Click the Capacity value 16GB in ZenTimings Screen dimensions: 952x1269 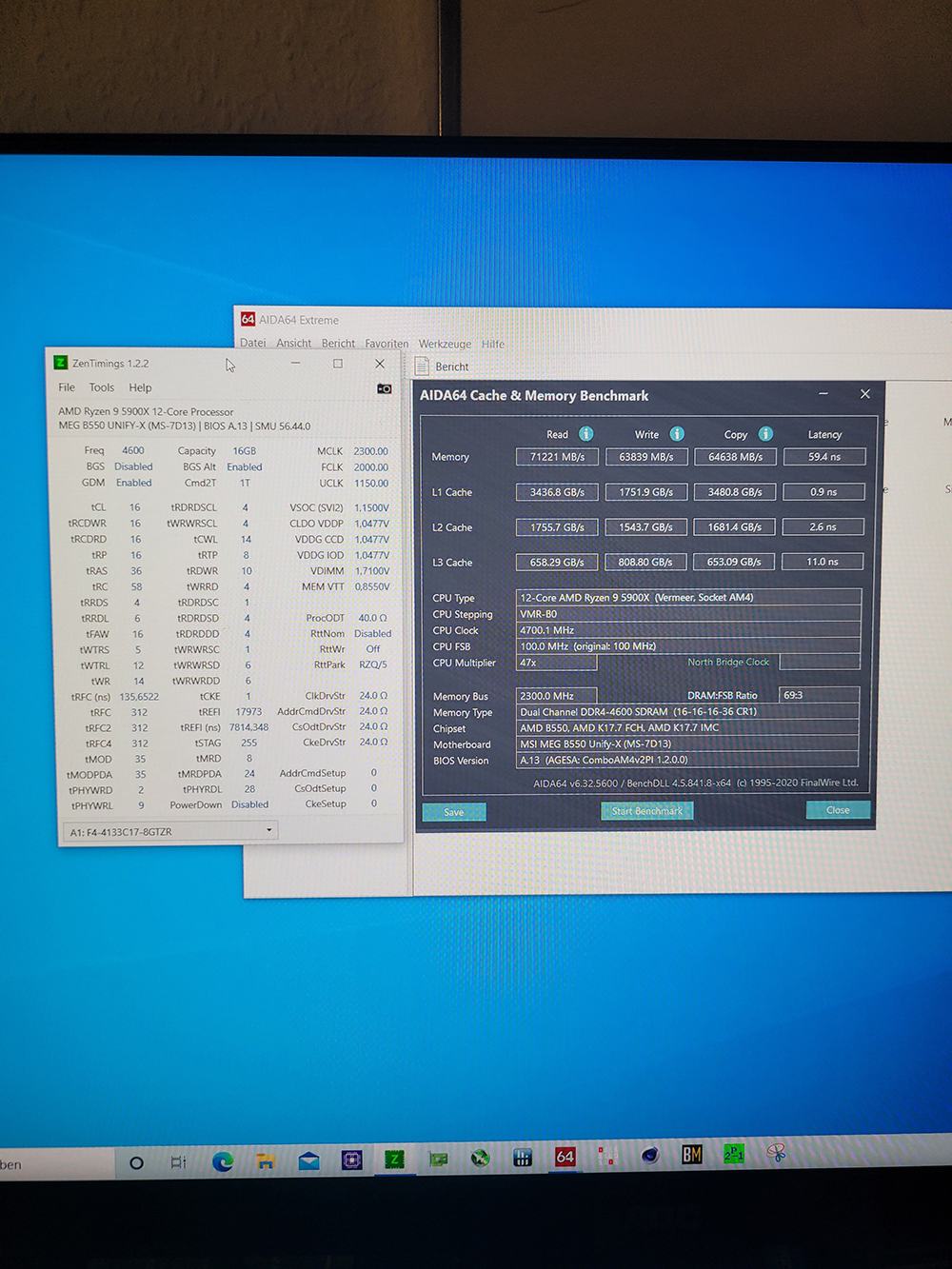point(245,451)
